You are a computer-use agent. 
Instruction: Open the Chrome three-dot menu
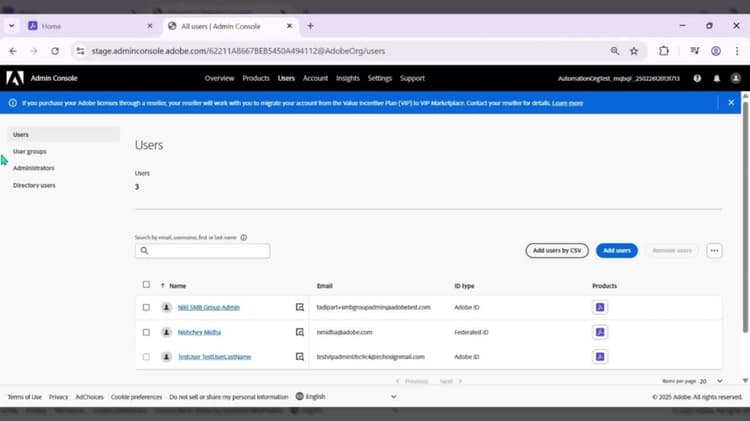[x=737, y=51]
